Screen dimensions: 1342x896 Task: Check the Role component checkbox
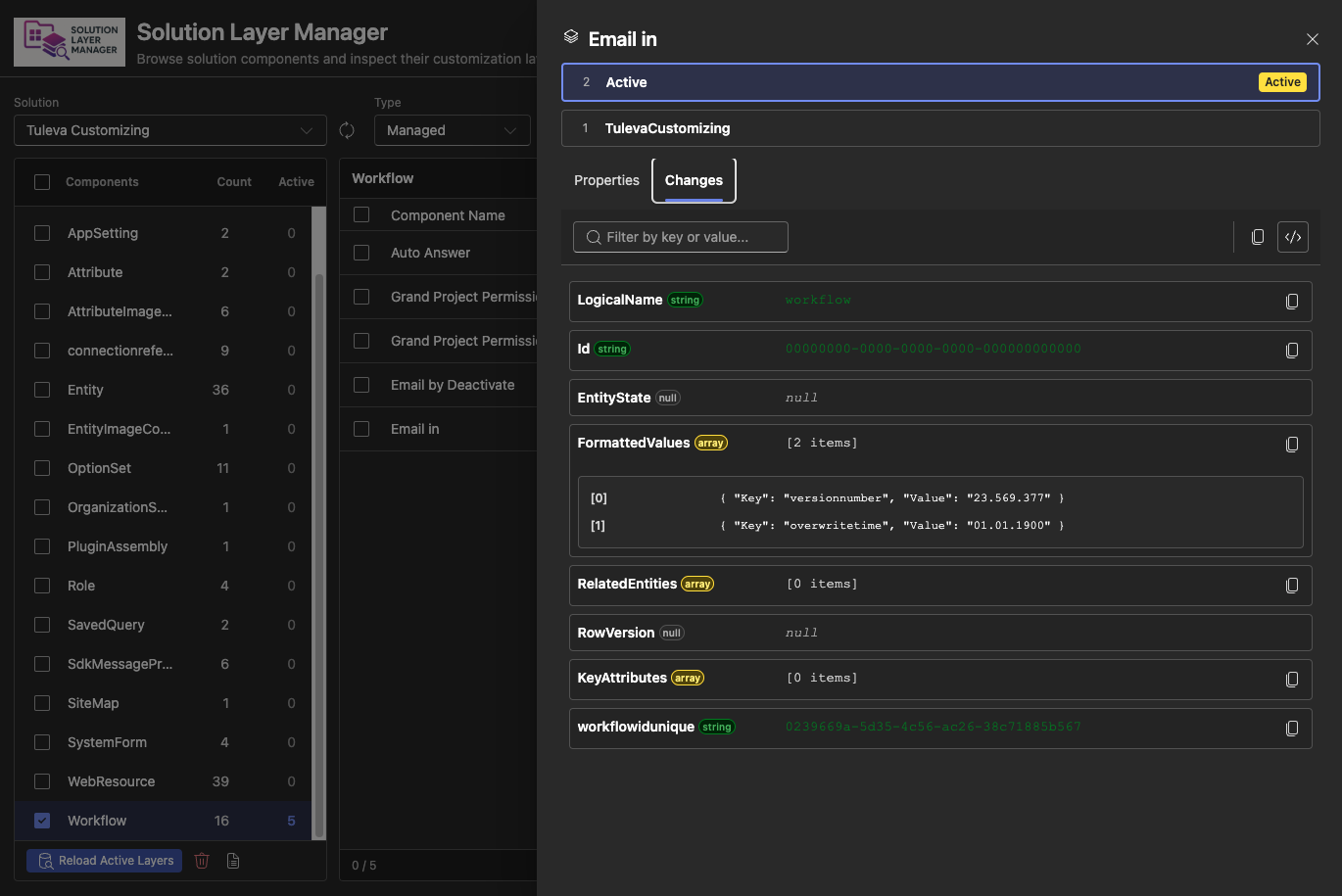pos(42,586)
